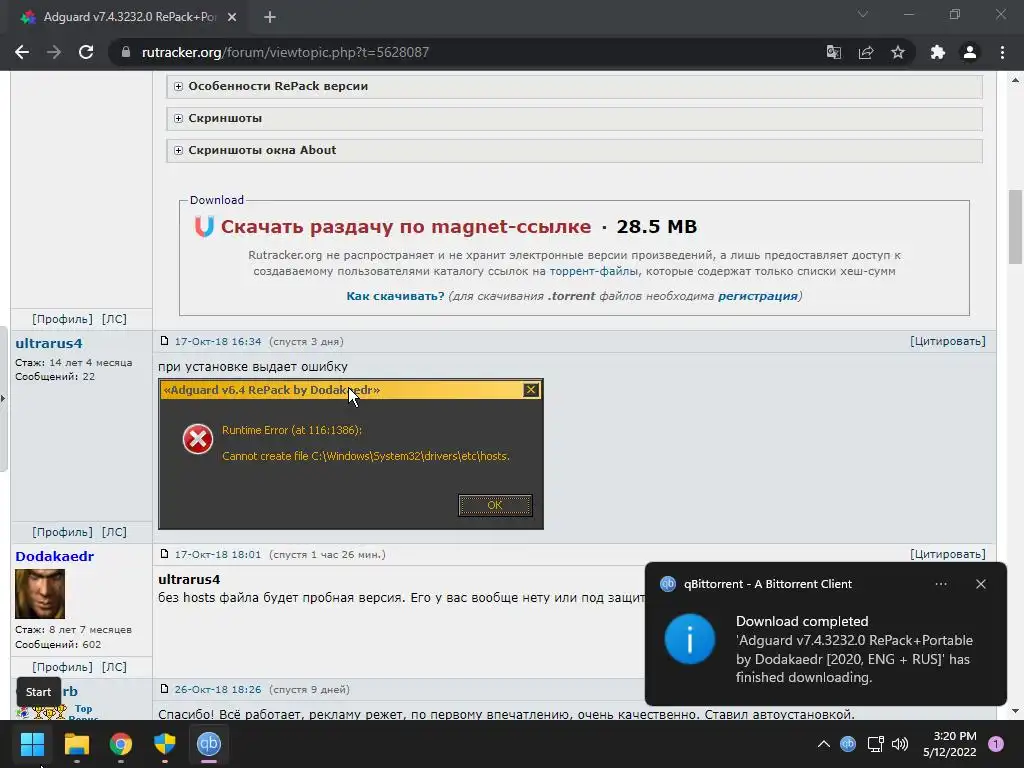The height and width of the screenshot is (768, 1024).
Task: Open Профиль link below Dodakaedr post
Action: click(63, 667)
